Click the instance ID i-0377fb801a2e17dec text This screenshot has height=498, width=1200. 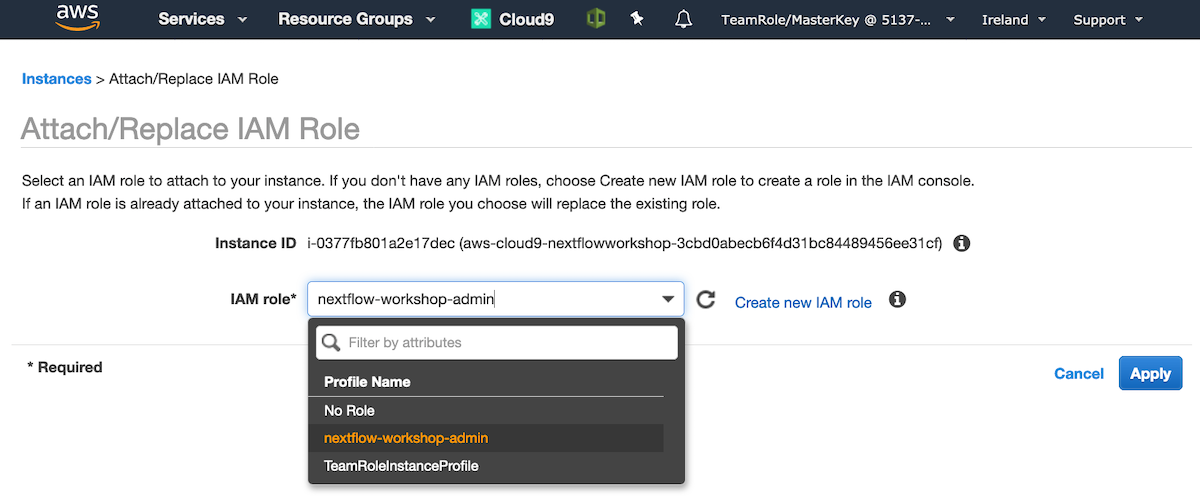coord(381,243)
